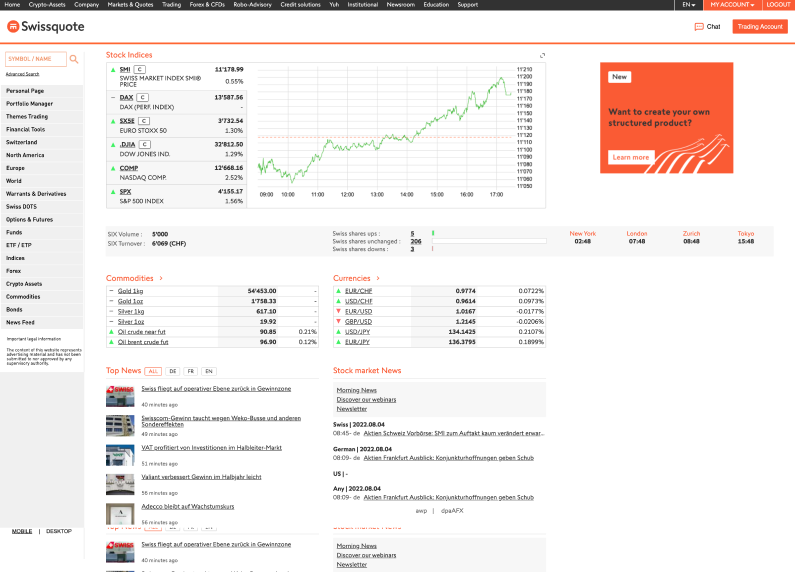
Task: Open the SPX index link
Action: click(x=125, y=192)
